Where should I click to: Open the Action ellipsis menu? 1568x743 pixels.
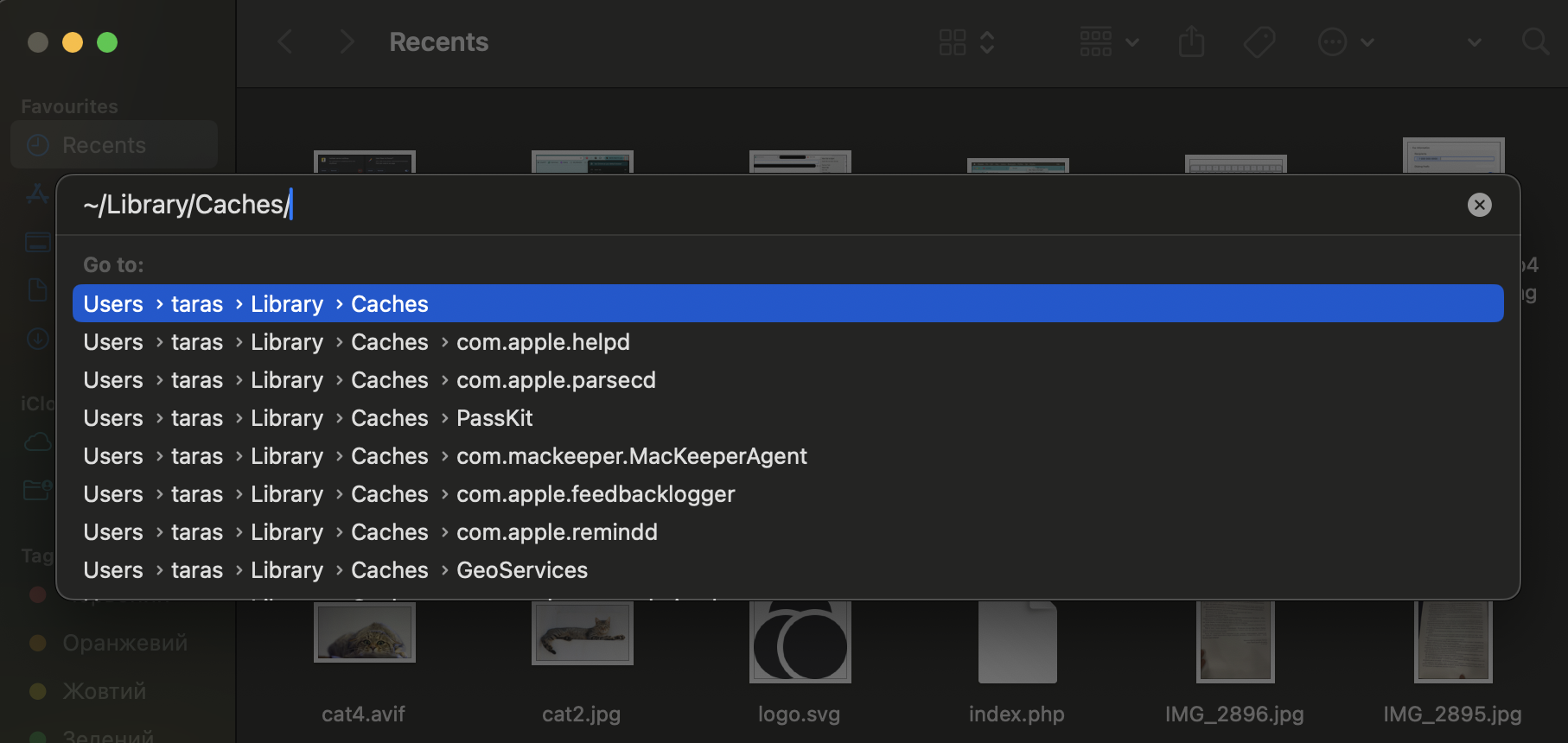point(1345,41)
